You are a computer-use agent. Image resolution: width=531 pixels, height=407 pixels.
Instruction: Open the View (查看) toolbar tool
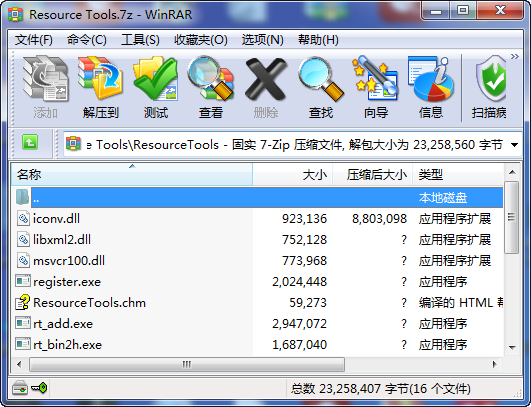[211, 79]
